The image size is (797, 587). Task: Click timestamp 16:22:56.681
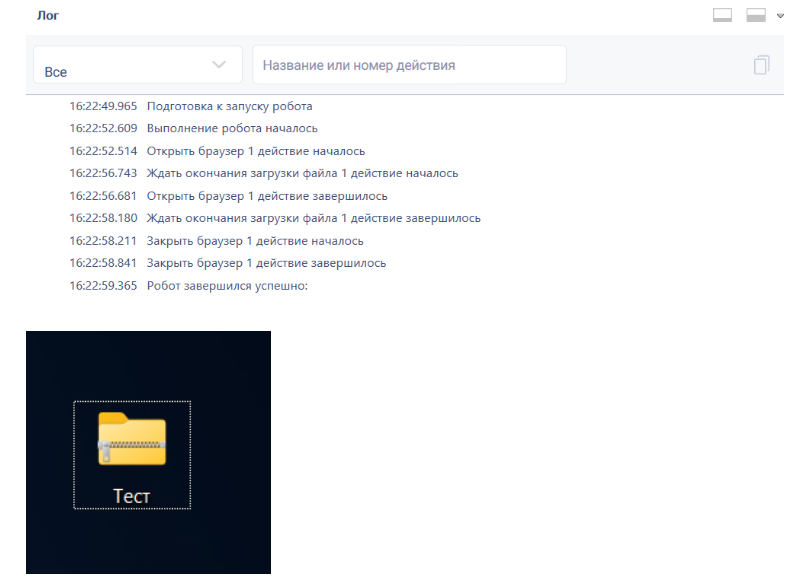coord(103,196)
